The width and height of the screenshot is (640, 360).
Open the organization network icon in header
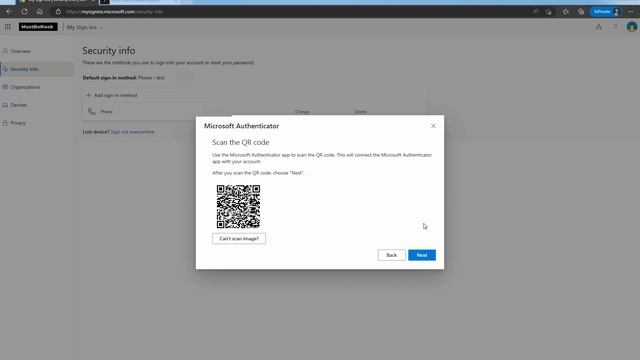598,27
